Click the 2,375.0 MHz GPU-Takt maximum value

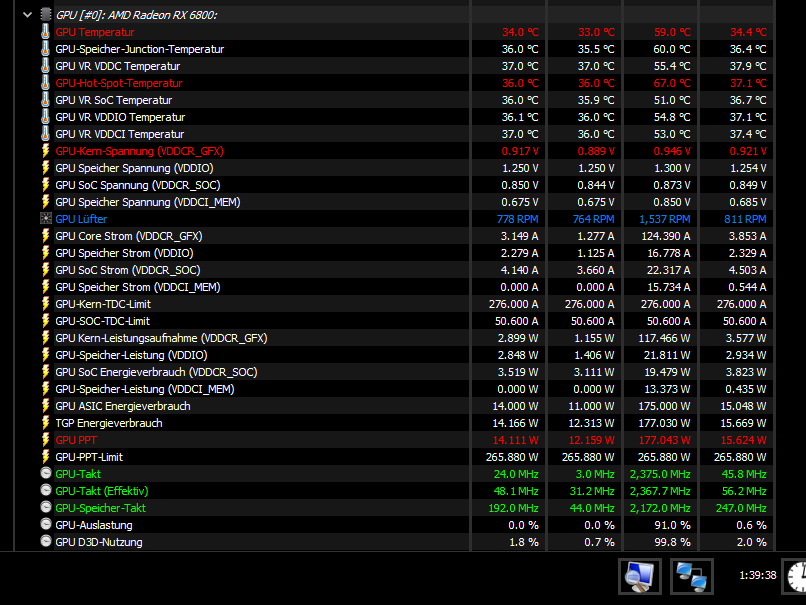[x=660, y=474]
